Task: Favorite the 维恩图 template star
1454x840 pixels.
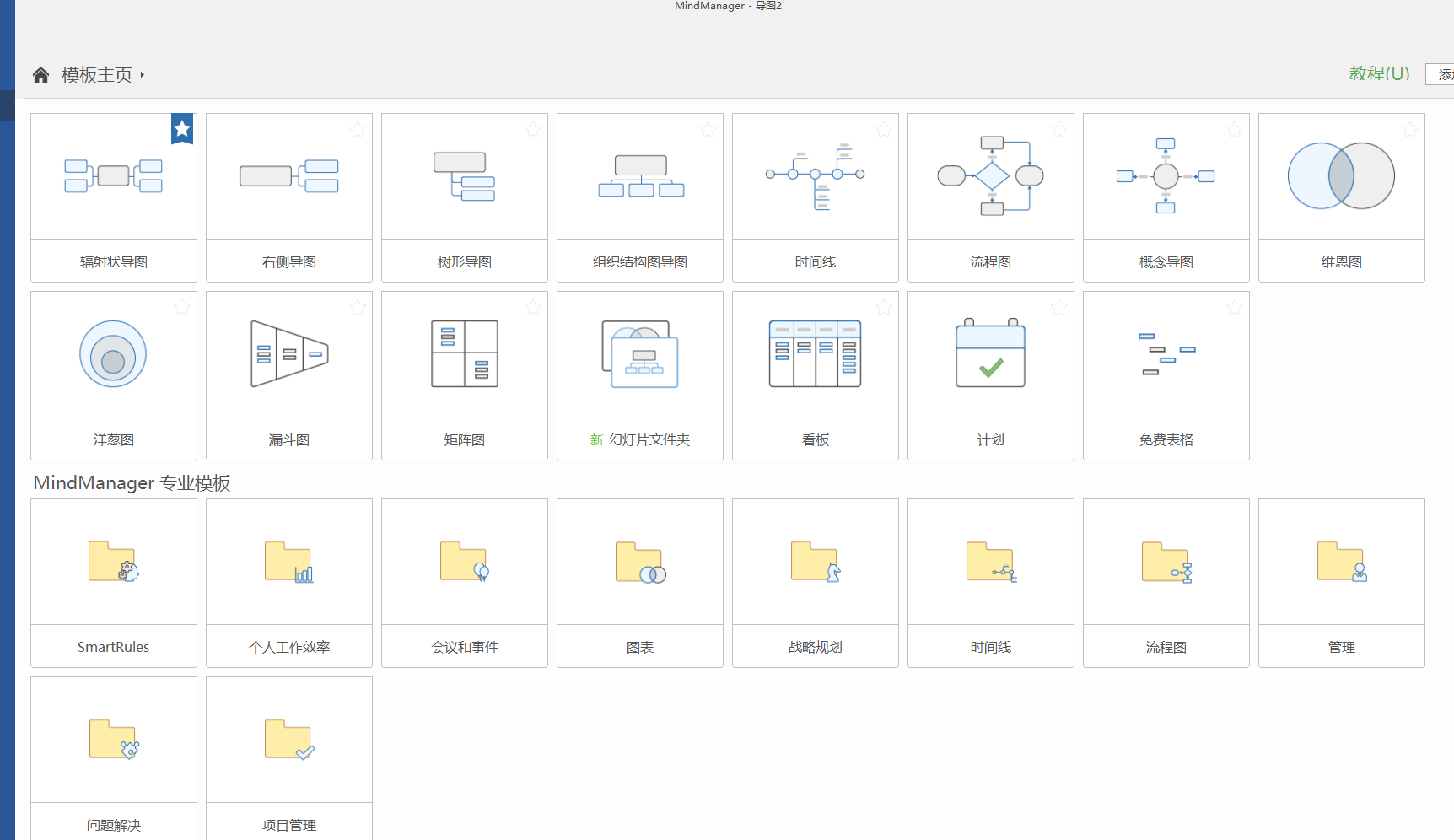Action: tap(1410, 129)
